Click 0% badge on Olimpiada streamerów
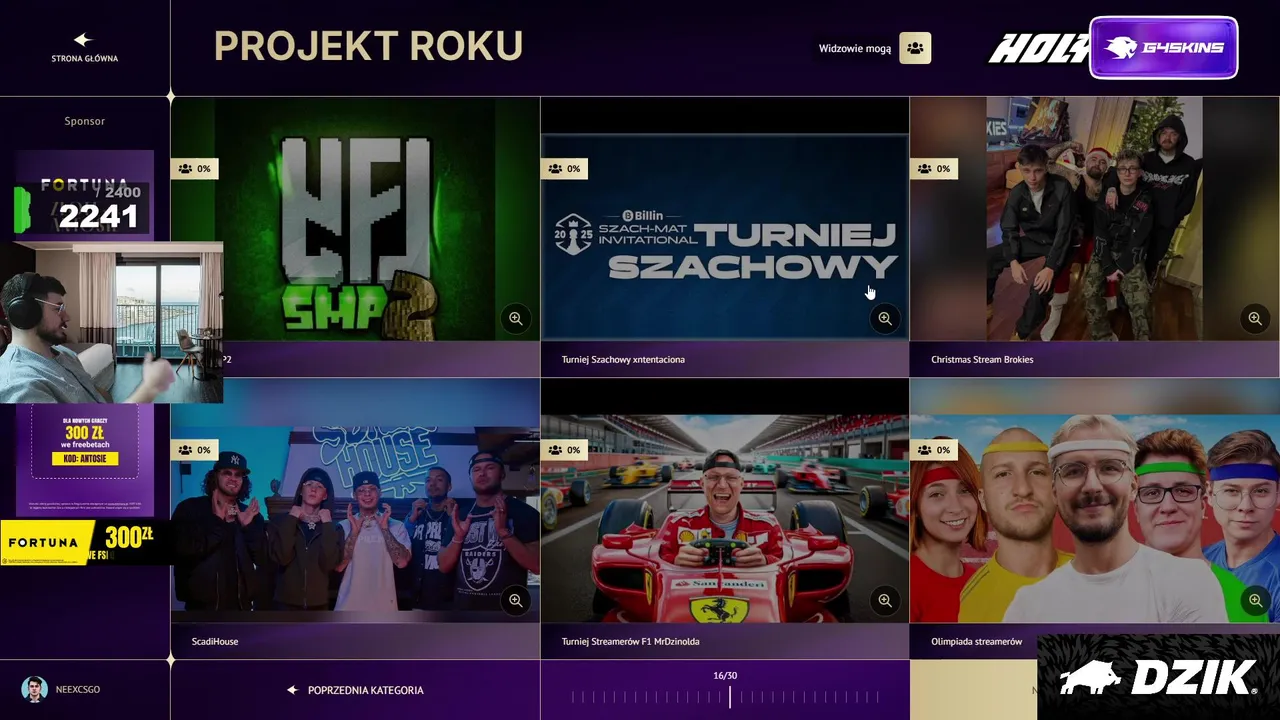This screenshot has width=1280, height=720. [x=934, y=450]
